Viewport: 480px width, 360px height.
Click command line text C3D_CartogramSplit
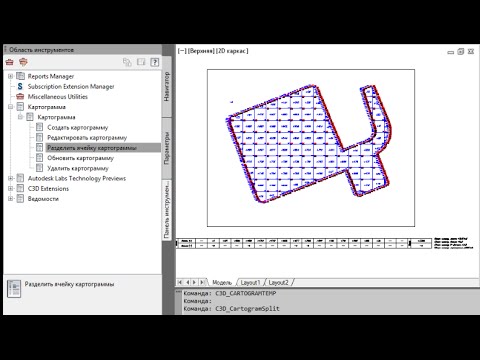click(247, 309)
